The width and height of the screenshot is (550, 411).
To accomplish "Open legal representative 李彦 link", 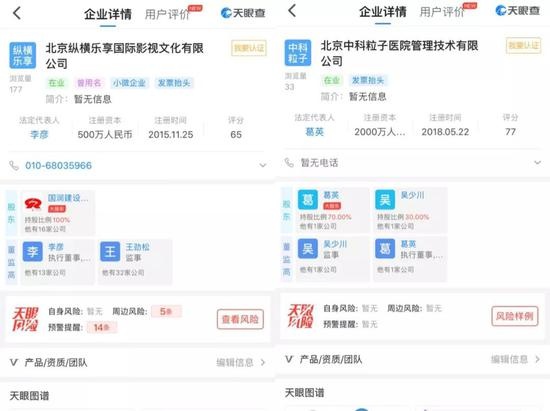I will (x=39, y=134).
